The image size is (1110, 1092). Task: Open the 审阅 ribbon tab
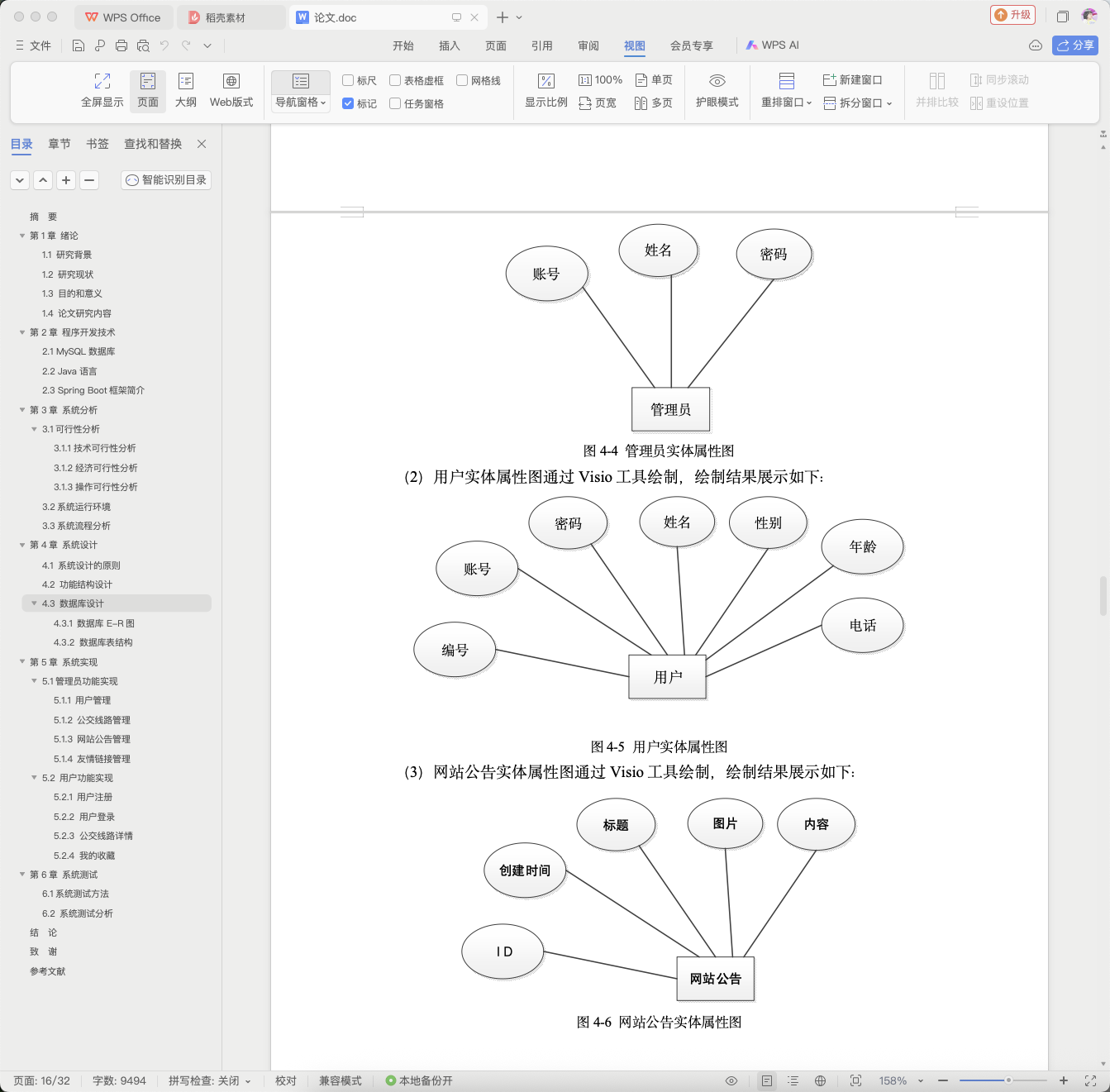[x=588, y=45]
